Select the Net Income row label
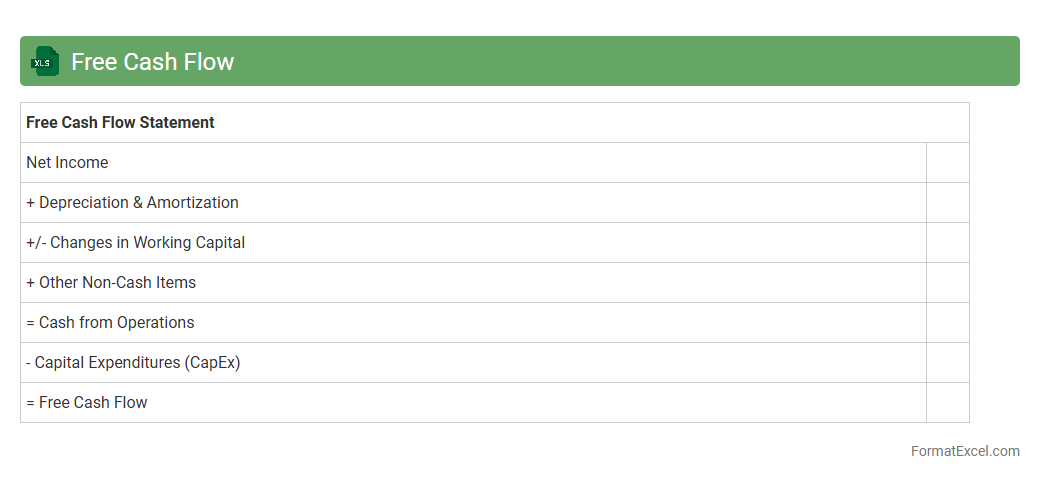The image size is (1040, 480). tap(67, 162)
